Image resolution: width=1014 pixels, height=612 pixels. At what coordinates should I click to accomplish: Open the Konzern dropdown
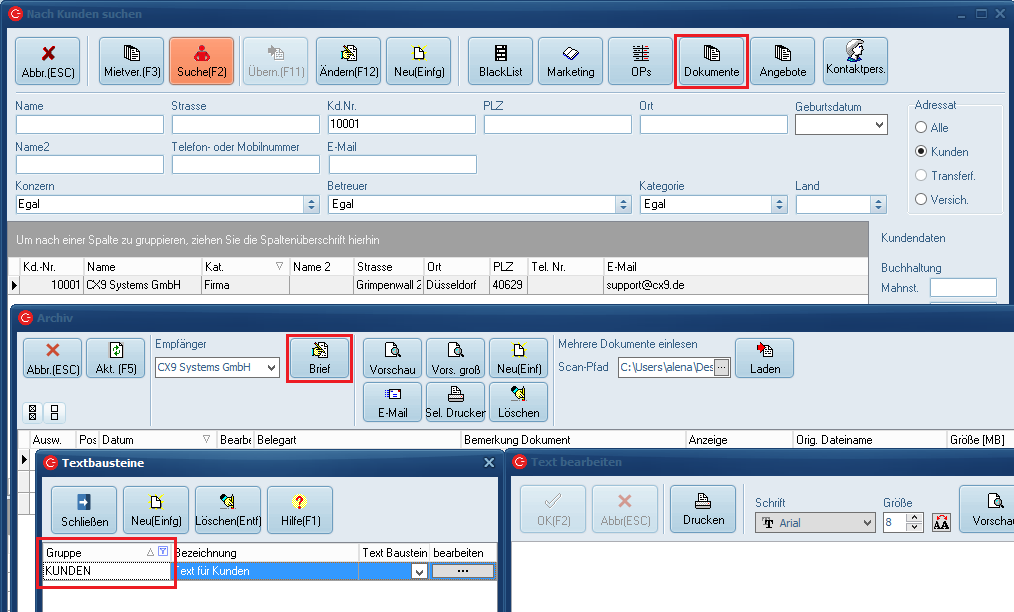point(310,204)
